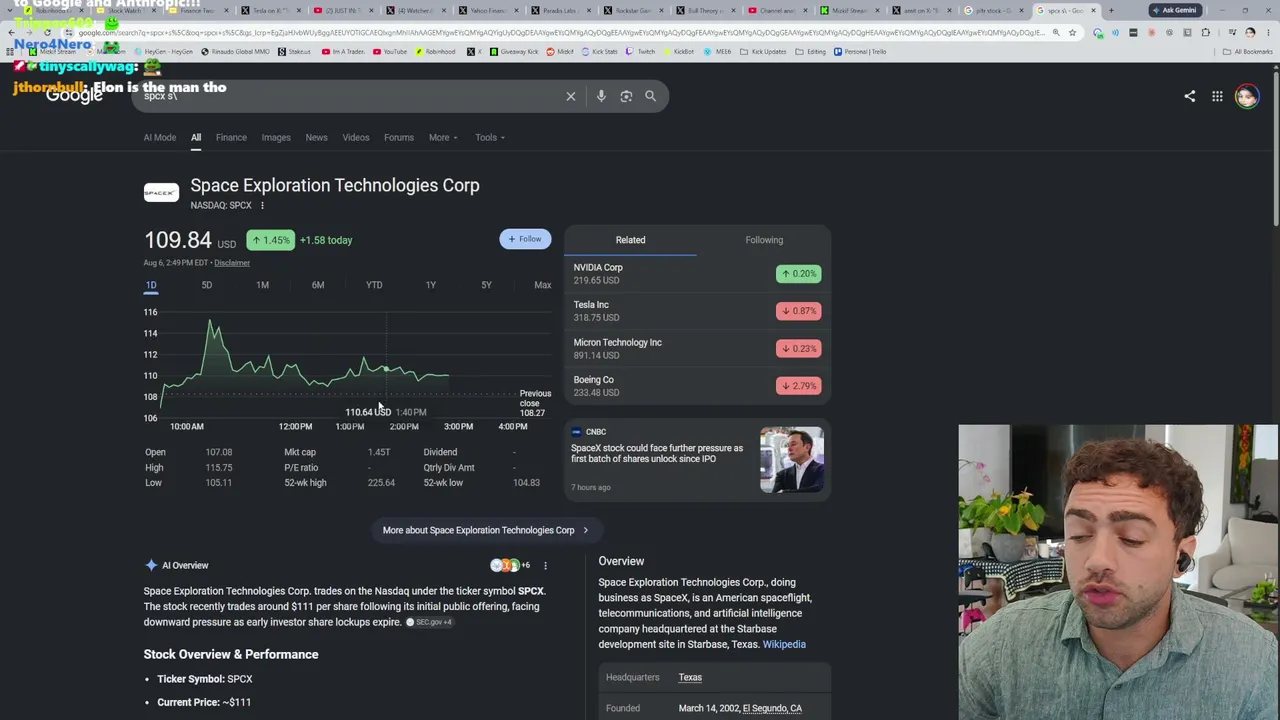Open the AI Overview source icons +6

click(510, 566)
